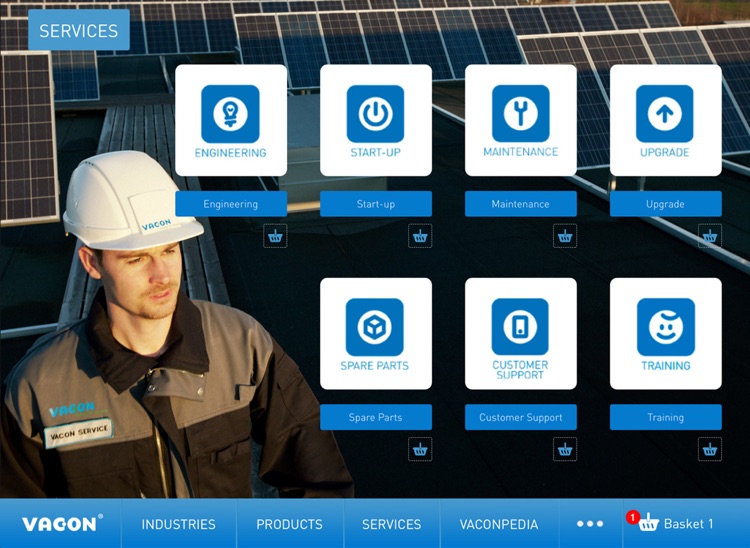Screen dimensions: 750x548
Task: Open the Vaconpedia tab
Action: click(499, 524)
